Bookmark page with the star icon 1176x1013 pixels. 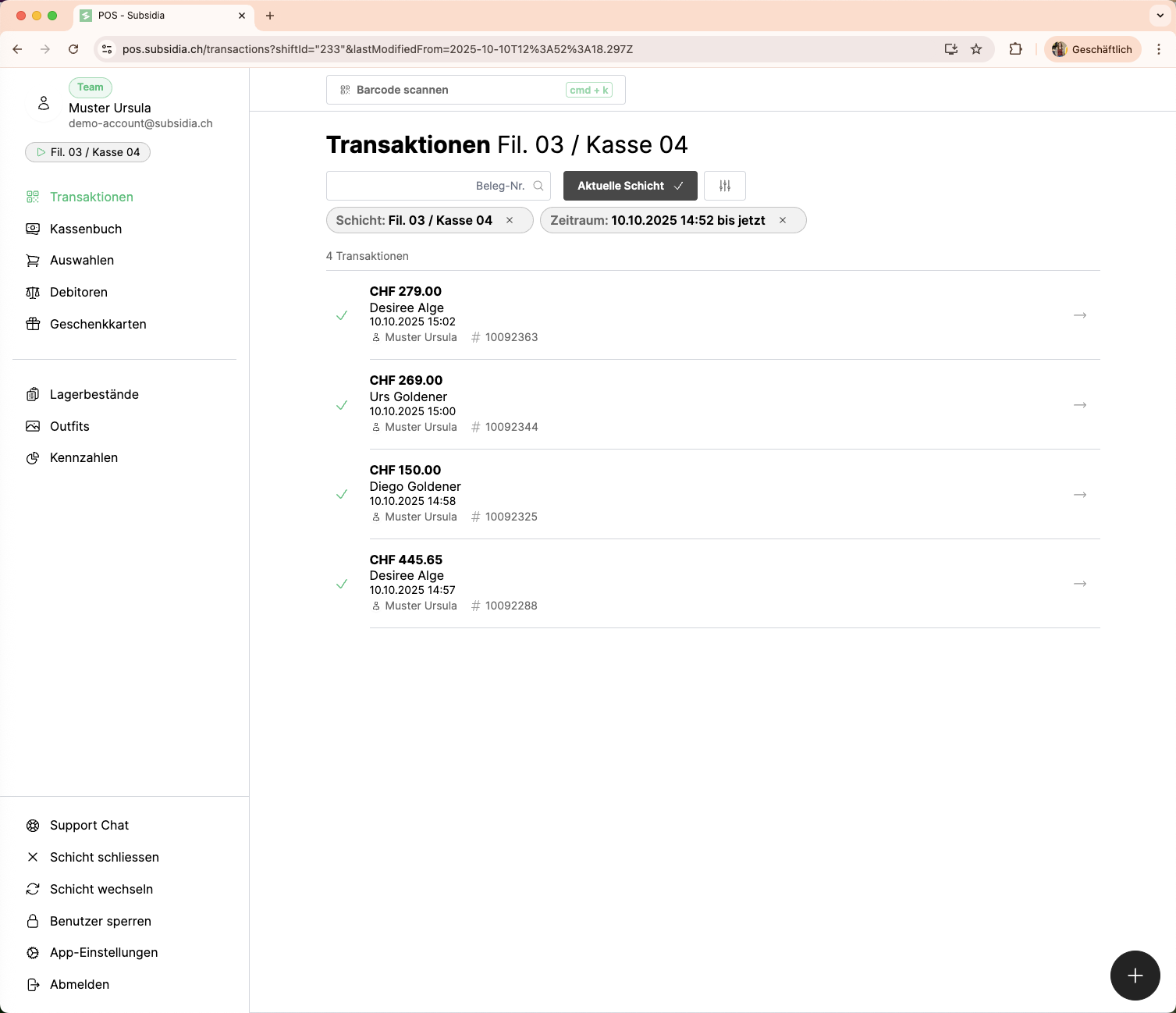[975, 49]
